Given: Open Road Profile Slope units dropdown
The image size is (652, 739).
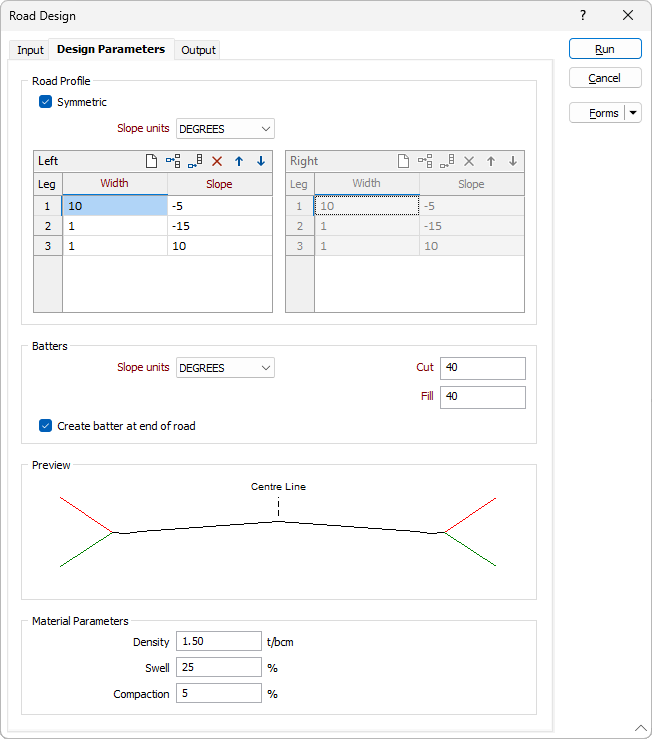Looking at the screenshot, I should point(225,129).
